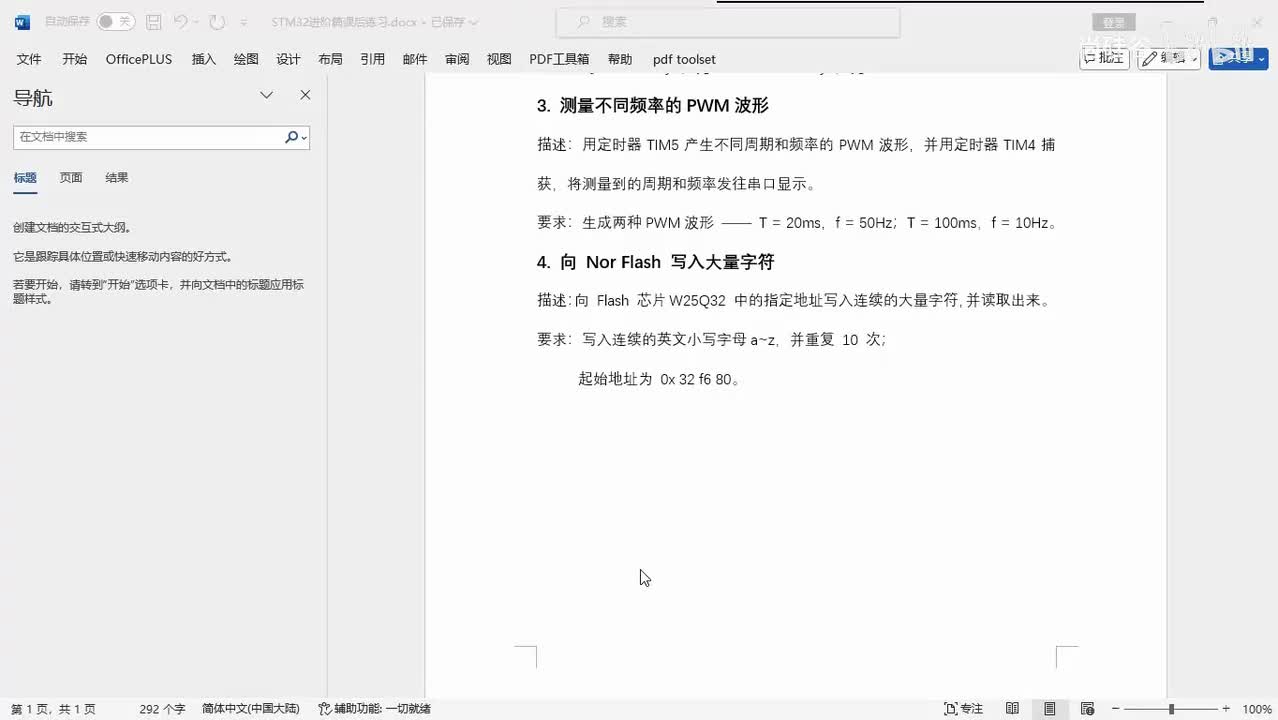Image resolution: width=1278 pixels, height=720 pixels.
Task: Click heading '4. 向 Nor Flash 写入大量字符'
Action: click(x=655, y=262)
